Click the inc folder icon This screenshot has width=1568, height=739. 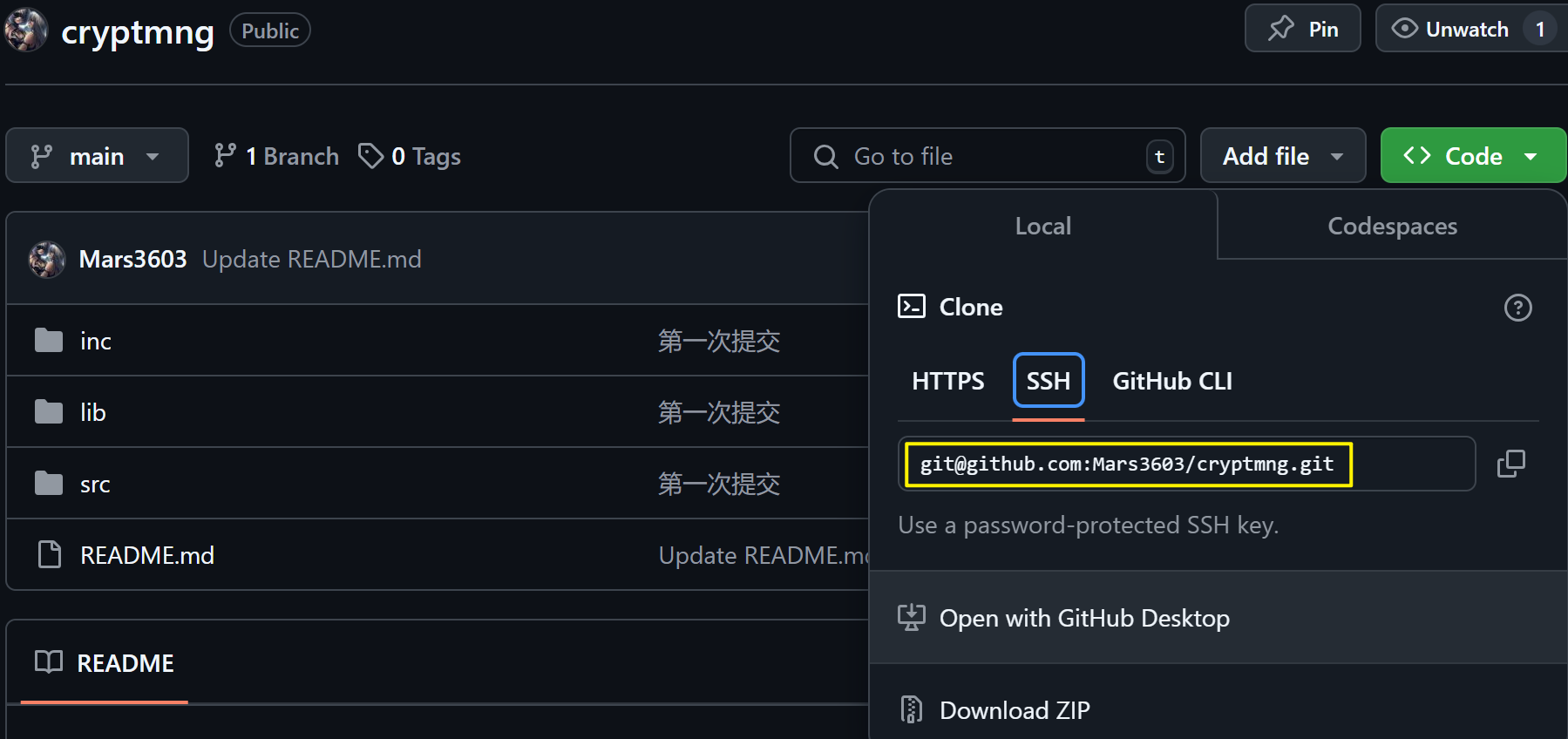click(49, 340)
